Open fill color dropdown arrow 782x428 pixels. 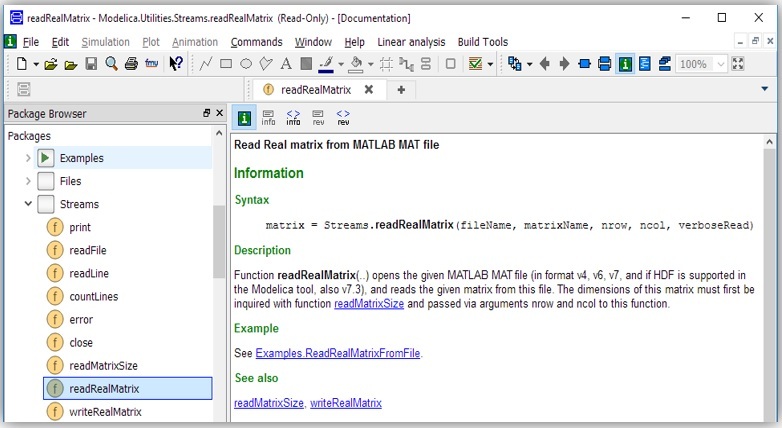pos(371,64)
